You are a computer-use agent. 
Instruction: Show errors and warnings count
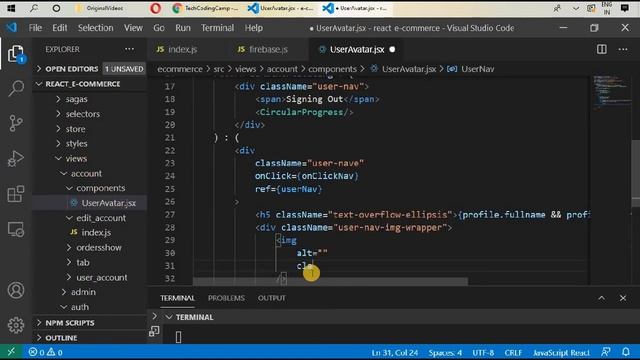(x=45, y=352)
